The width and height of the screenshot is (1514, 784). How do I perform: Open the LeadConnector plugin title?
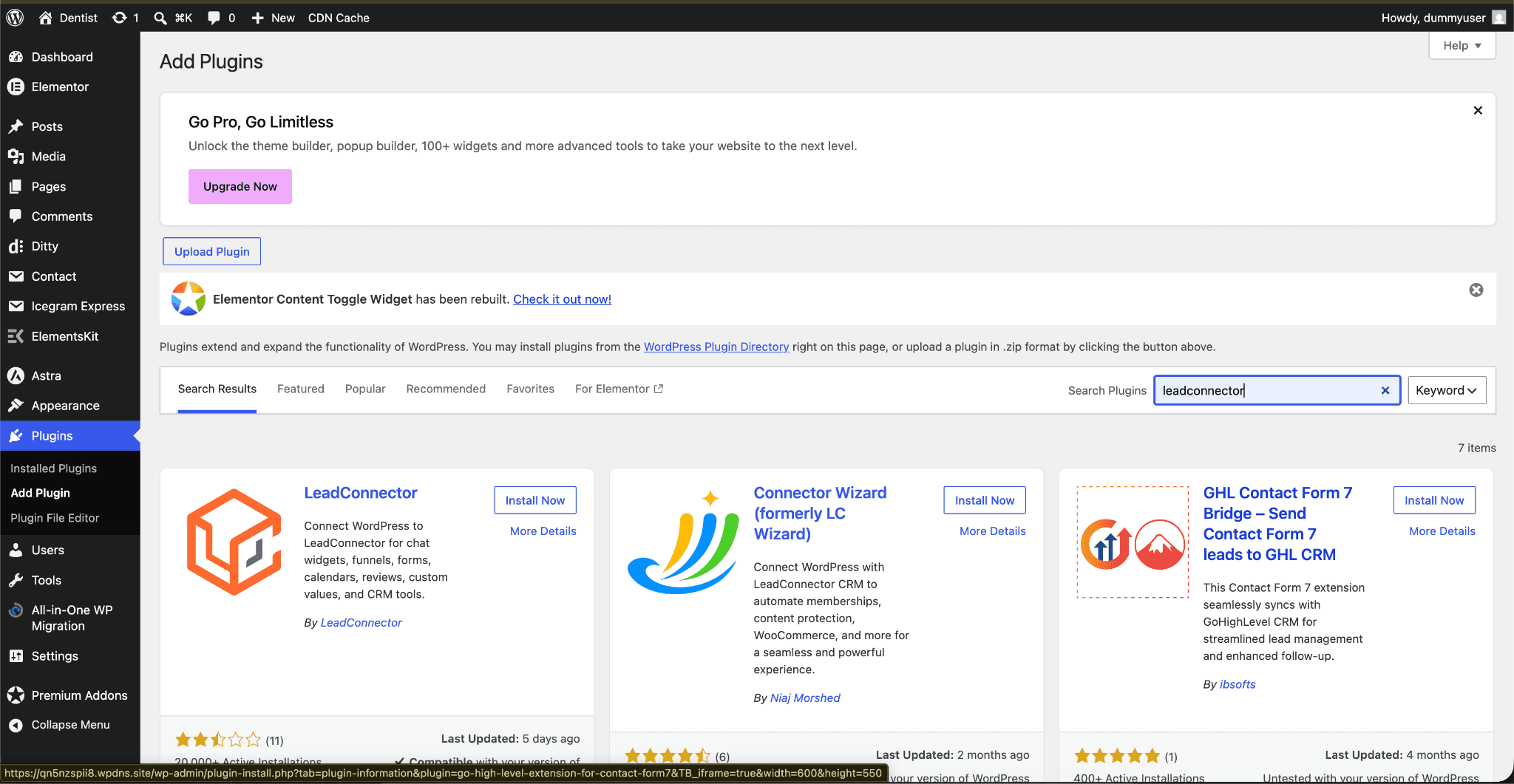click(x=361, y=493)
